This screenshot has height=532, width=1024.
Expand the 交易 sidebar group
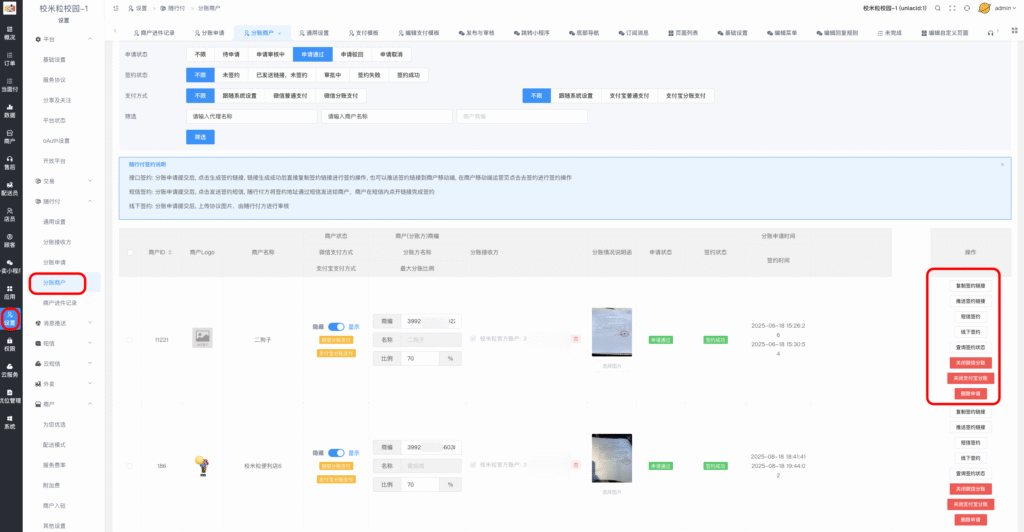click(63, 181)
